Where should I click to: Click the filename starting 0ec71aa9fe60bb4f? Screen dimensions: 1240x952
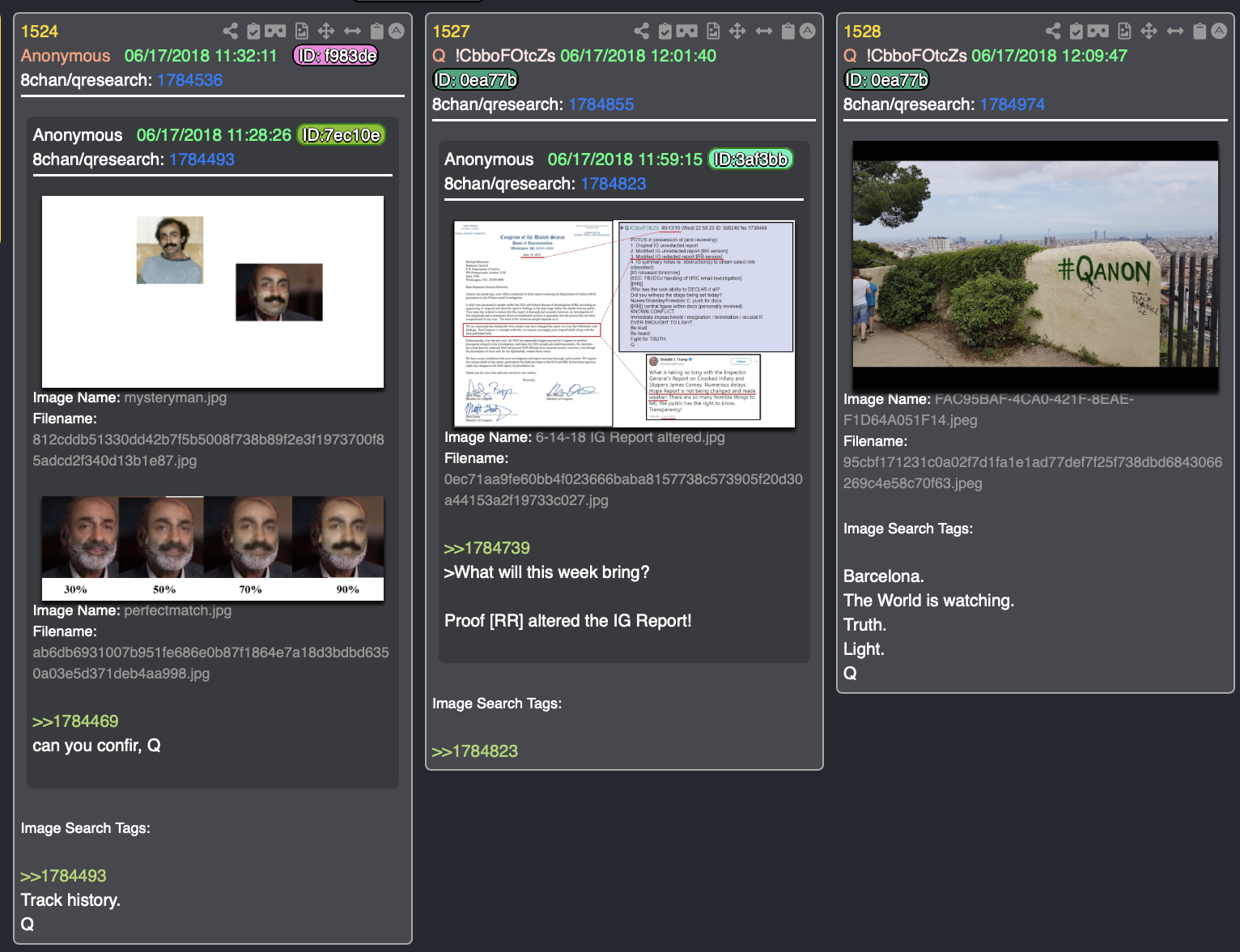coord(623,490)
